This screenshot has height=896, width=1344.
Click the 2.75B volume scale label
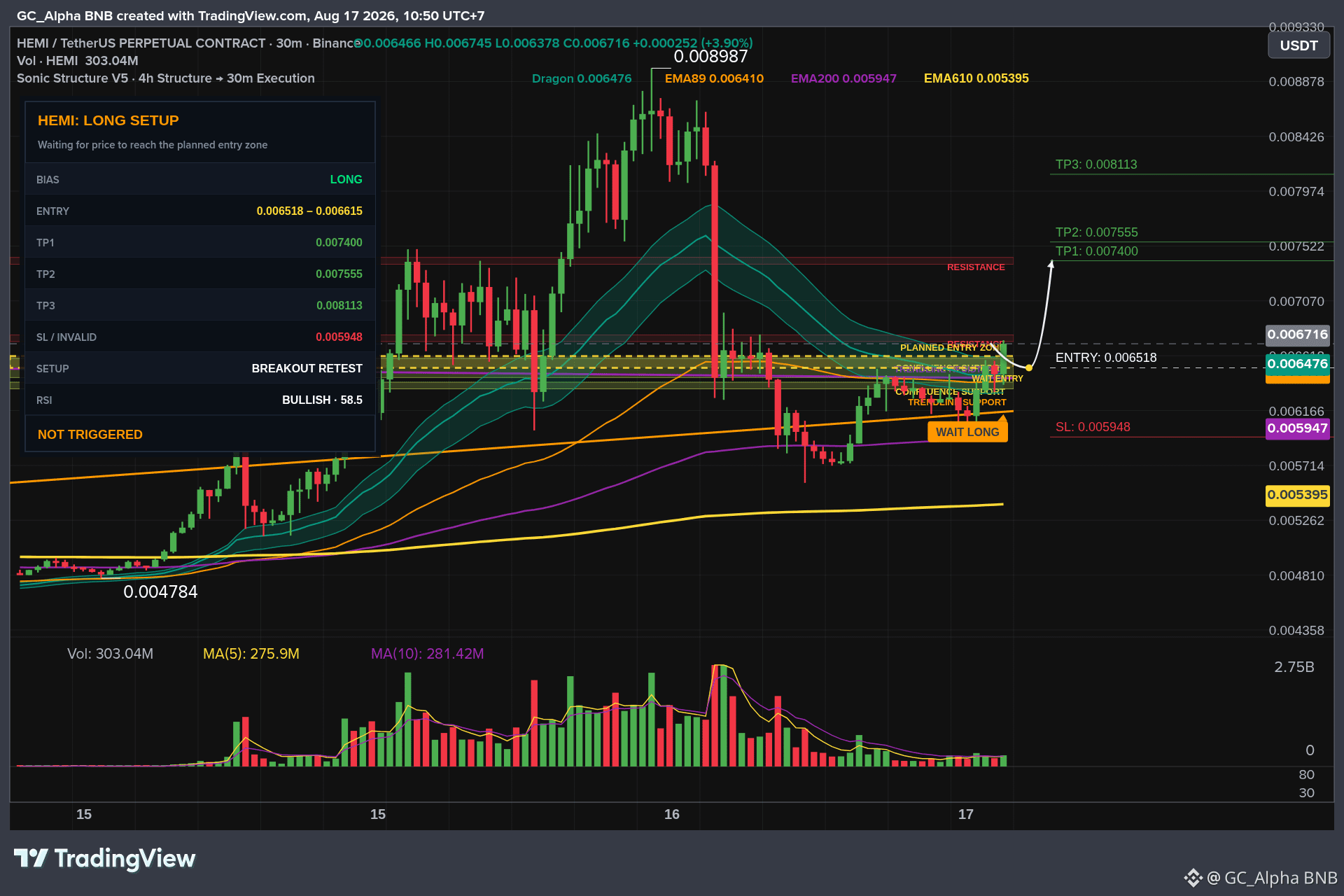tap(1294, 667)
